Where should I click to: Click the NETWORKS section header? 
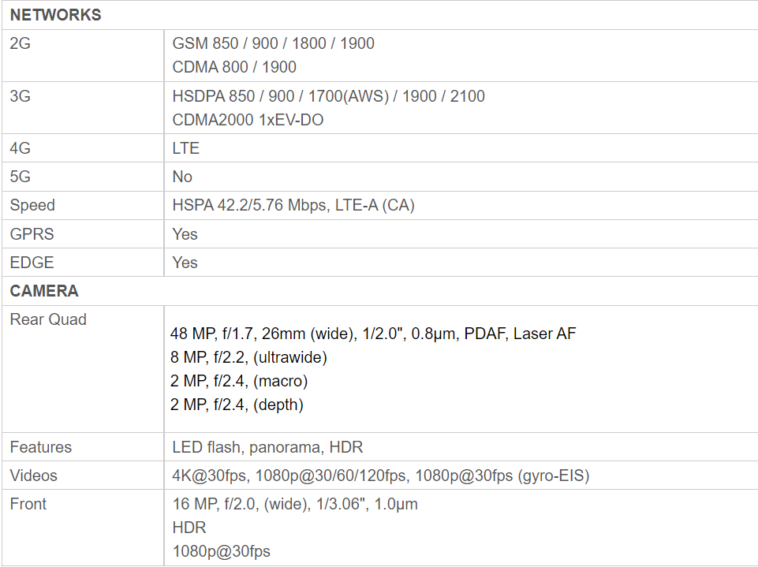click(x=55, y=15)
